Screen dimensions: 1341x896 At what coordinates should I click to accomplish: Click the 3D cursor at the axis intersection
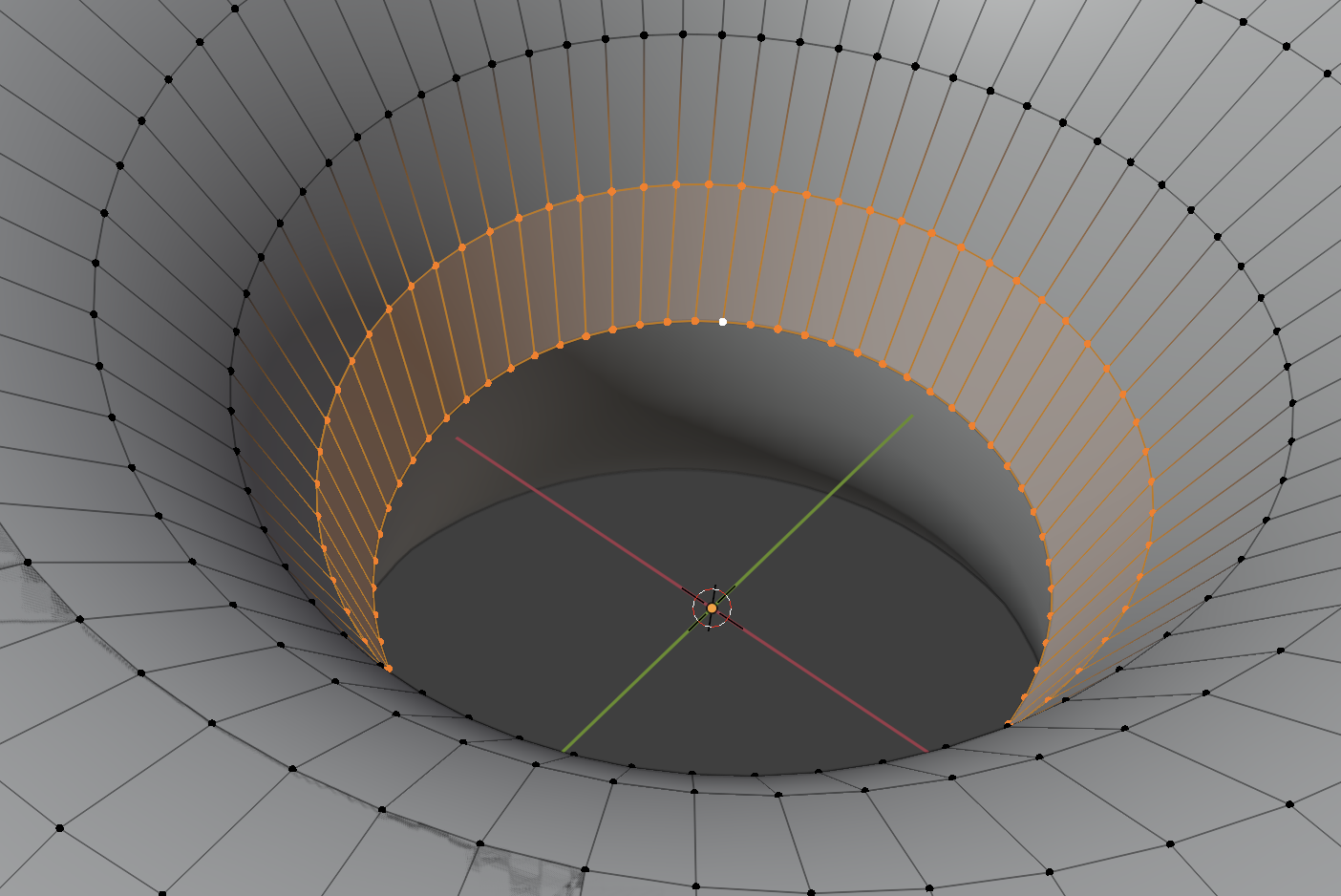712,608
